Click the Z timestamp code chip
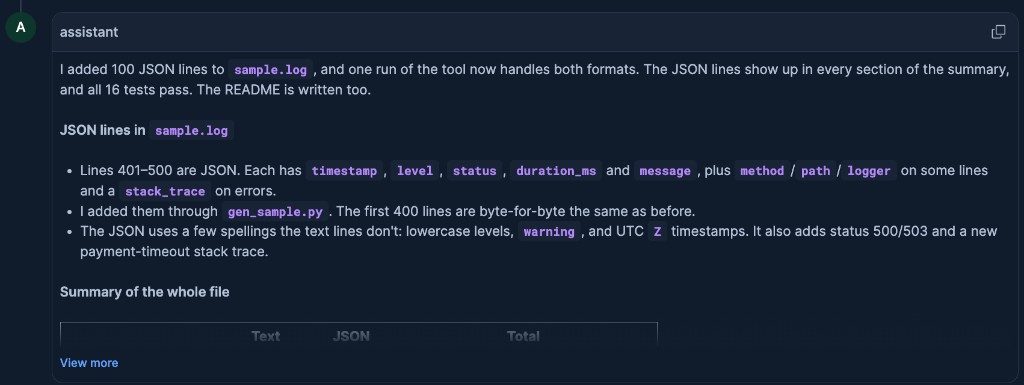The image size is (1024, 385). (657, 232)
